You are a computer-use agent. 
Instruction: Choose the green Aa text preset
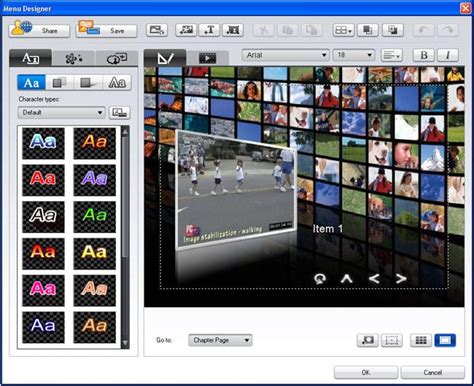[x=95, y=217]
